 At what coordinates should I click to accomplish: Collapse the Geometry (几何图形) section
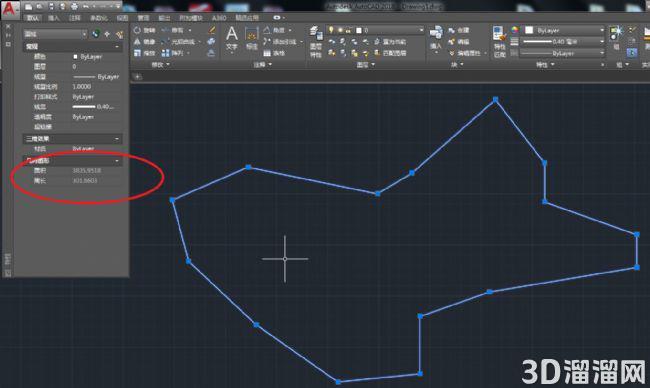click(116, 160)
